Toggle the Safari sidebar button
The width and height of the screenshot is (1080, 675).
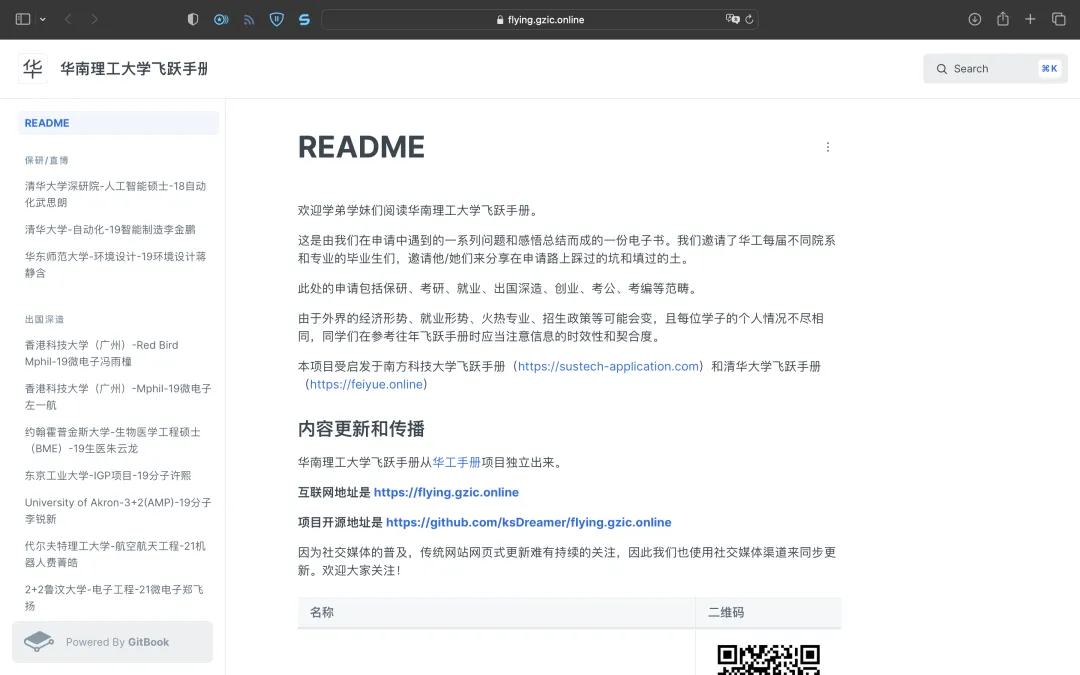(23, 19)
